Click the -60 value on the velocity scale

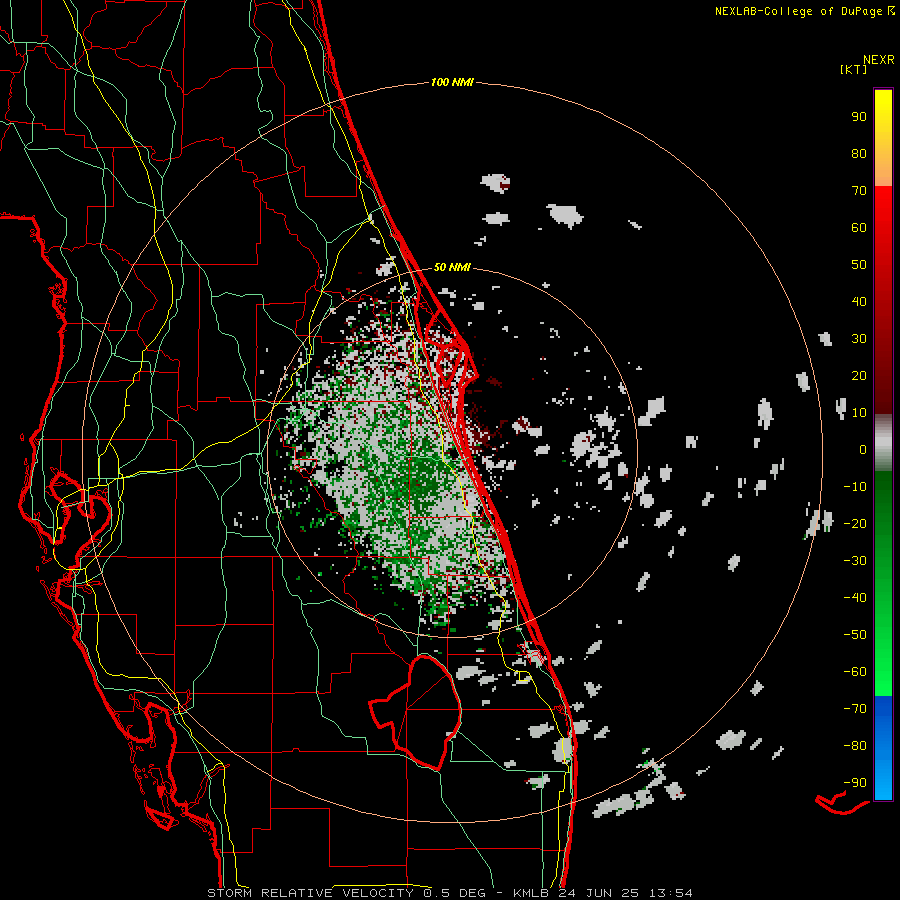tap(855, 672)
